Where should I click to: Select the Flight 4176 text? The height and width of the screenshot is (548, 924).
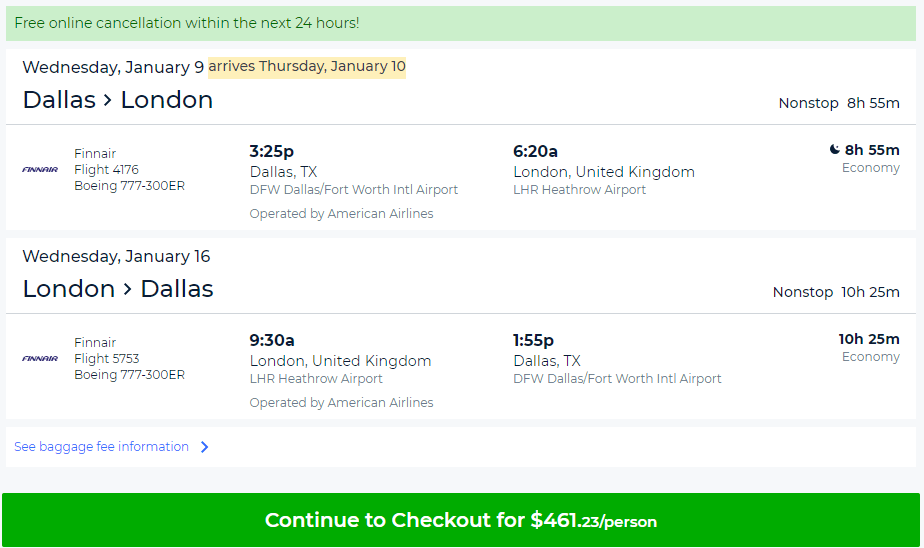point(107,170)
